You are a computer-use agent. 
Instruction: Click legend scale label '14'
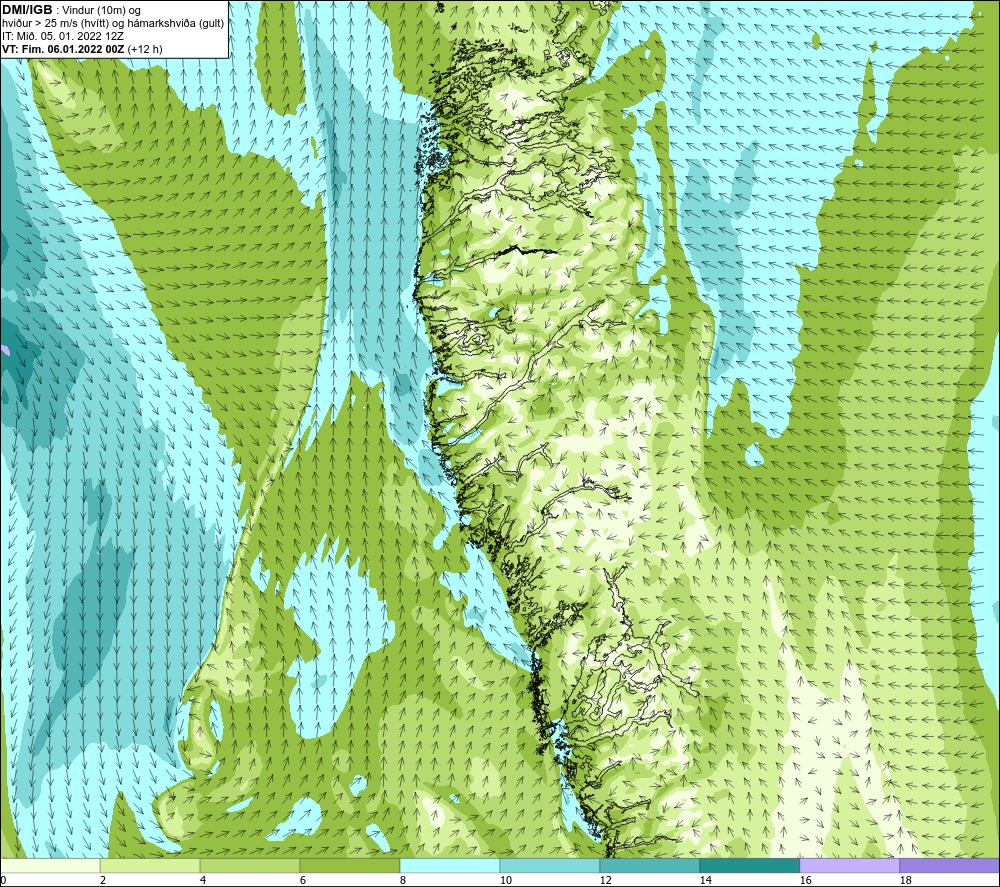(705, 881)
